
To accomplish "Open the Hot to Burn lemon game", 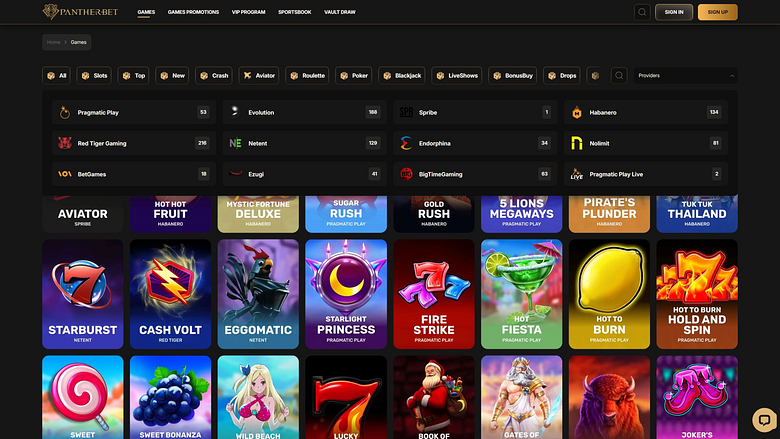I will [x=609, y=294].
